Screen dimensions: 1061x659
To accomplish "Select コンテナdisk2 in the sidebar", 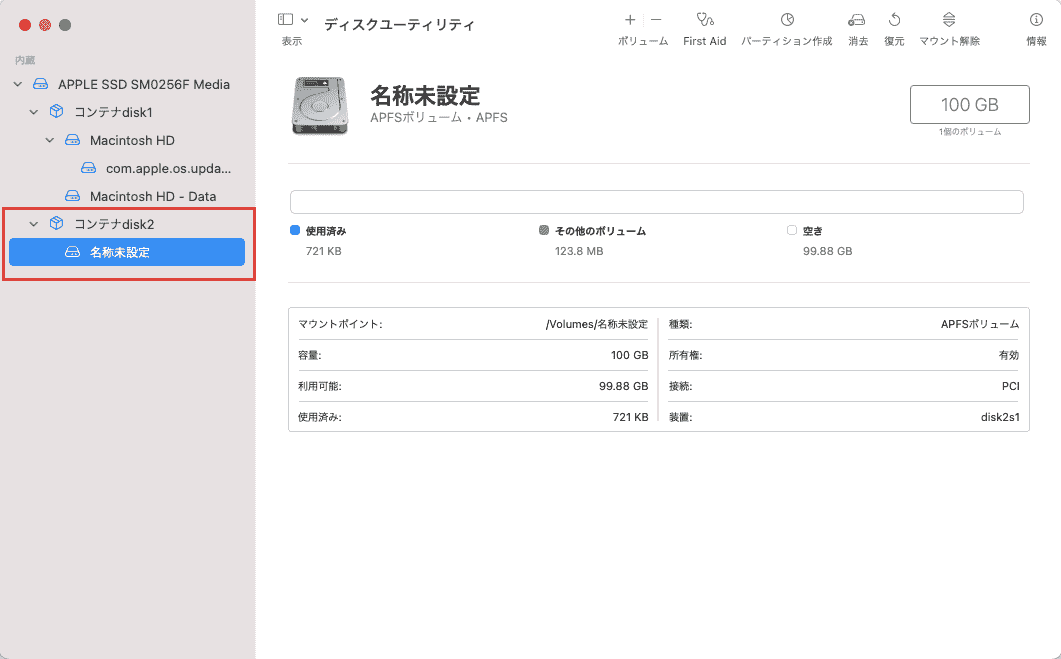I will coord(114,224).
